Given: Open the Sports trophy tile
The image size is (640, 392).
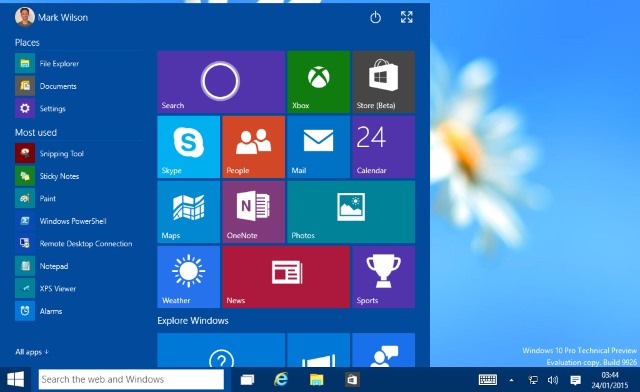Looking at the screenshot, I should click(x=383, y=277).
